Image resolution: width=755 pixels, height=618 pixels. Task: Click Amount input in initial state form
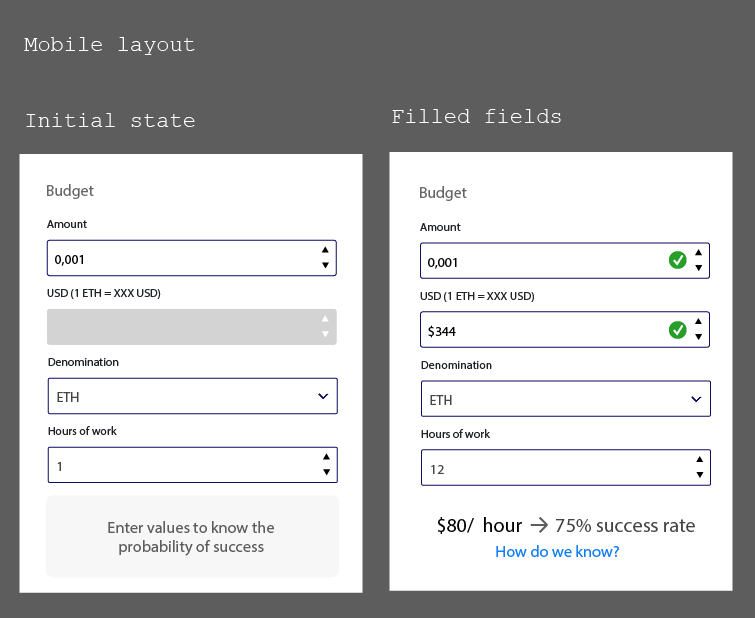click(180, 259)
